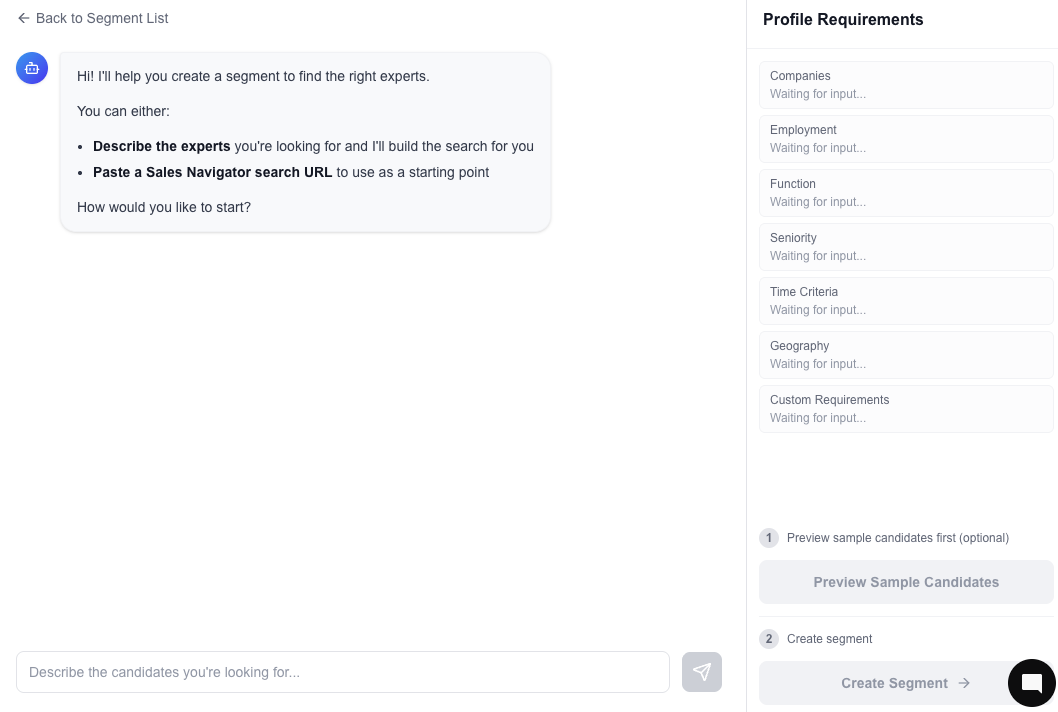The image size is (1058, 712).
Task: Go back to Segment List
Action: coord(93,18)
